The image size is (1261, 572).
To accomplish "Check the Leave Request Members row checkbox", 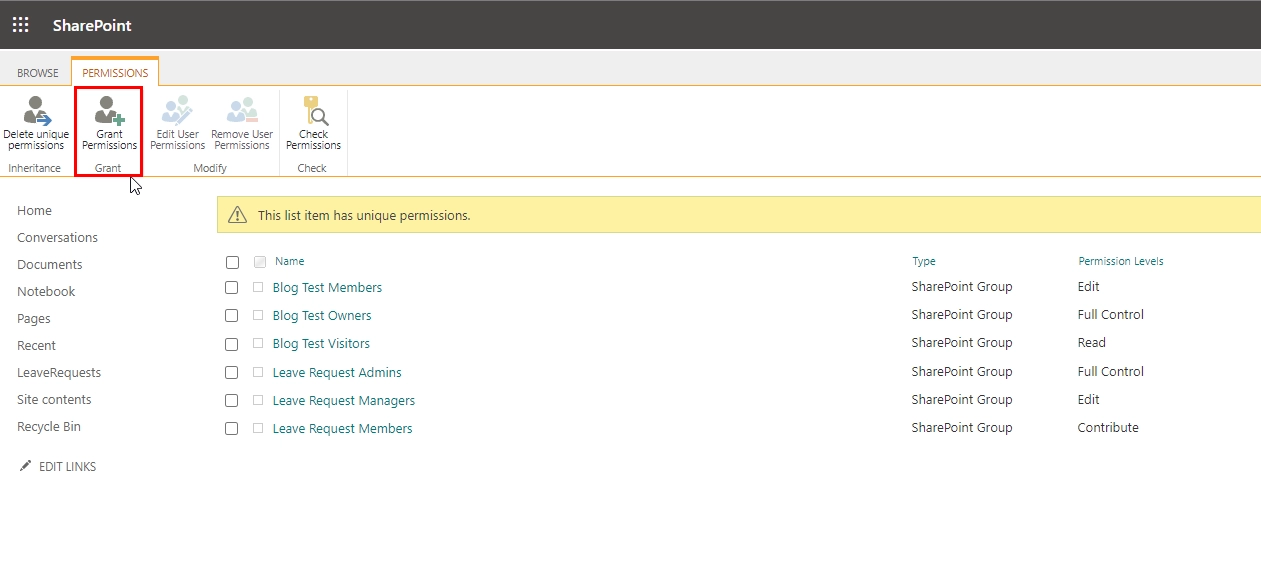I will coord(232,429).
